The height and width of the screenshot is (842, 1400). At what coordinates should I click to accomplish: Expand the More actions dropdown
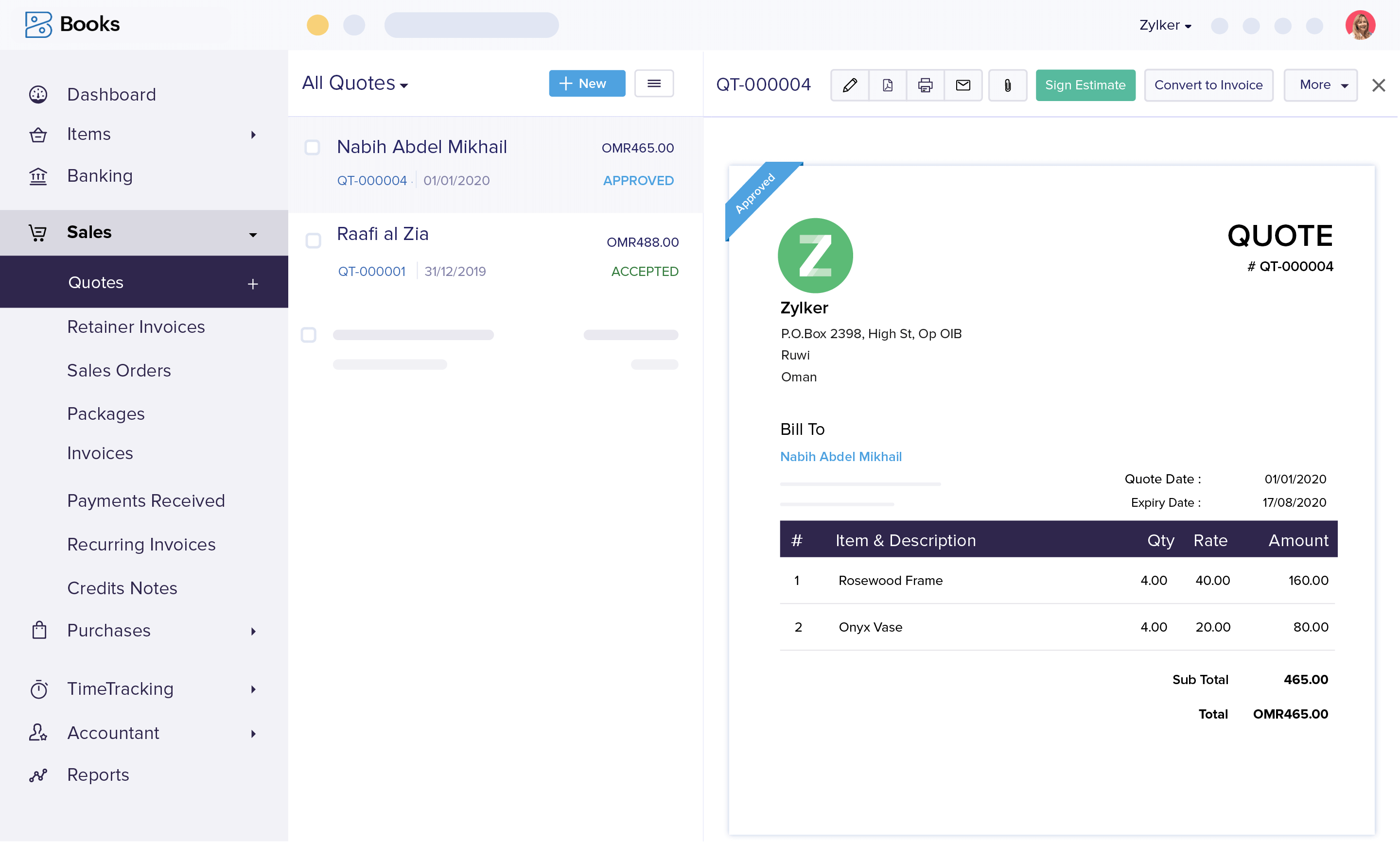1321,85
